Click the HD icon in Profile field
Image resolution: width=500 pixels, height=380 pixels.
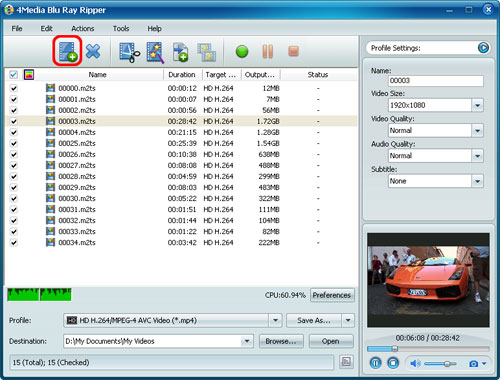[x=72, y=320]
